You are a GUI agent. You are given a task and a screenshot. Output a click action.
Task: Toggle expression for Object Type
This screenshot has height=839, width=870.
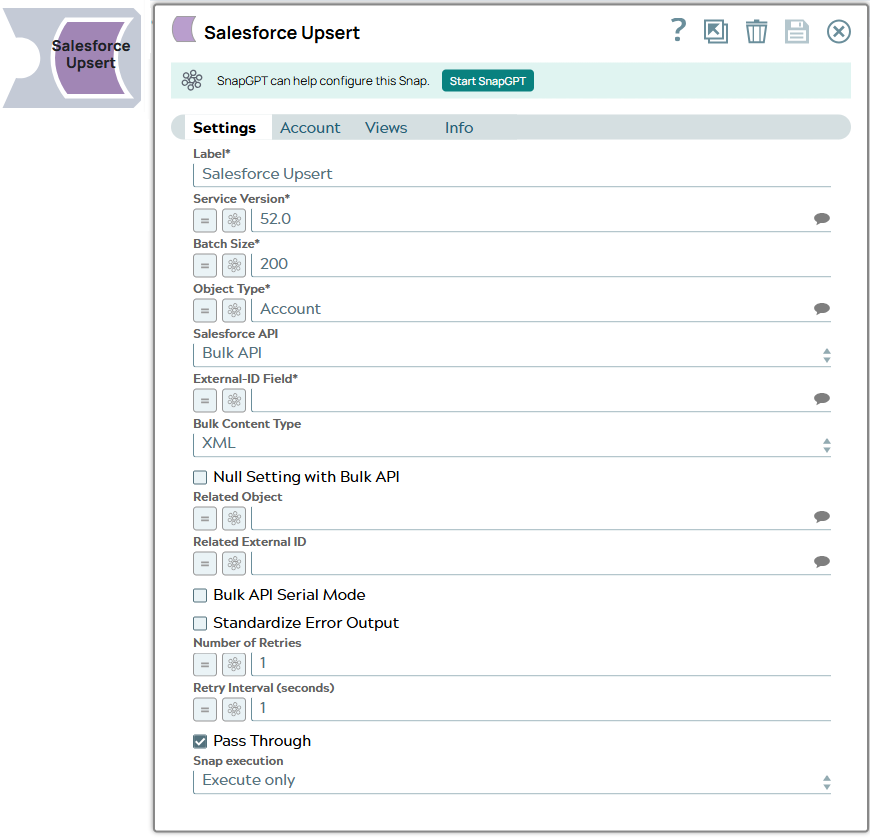(205, 310)
